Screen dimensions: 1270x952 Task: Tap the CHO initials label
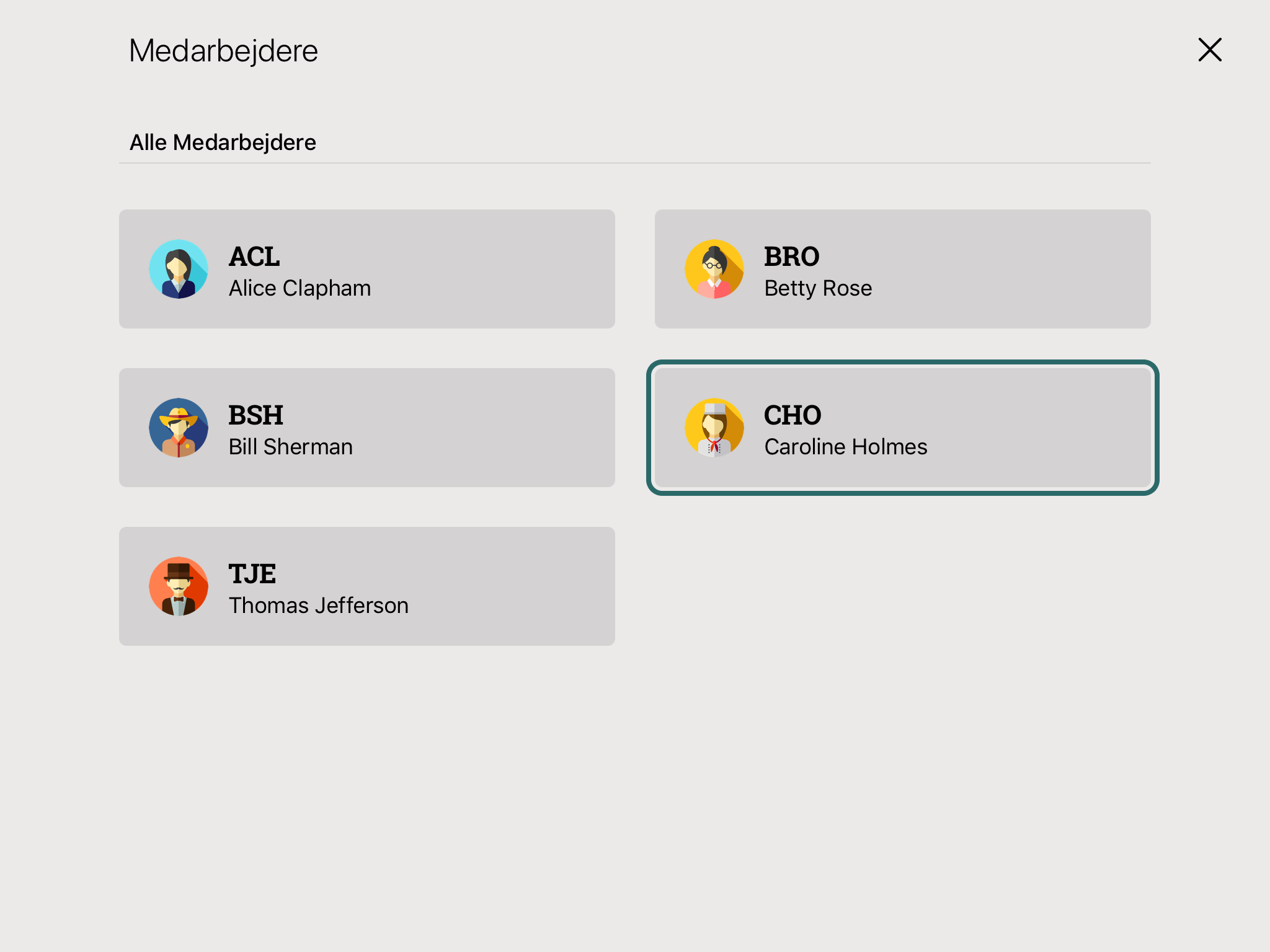tap(793, 415)
